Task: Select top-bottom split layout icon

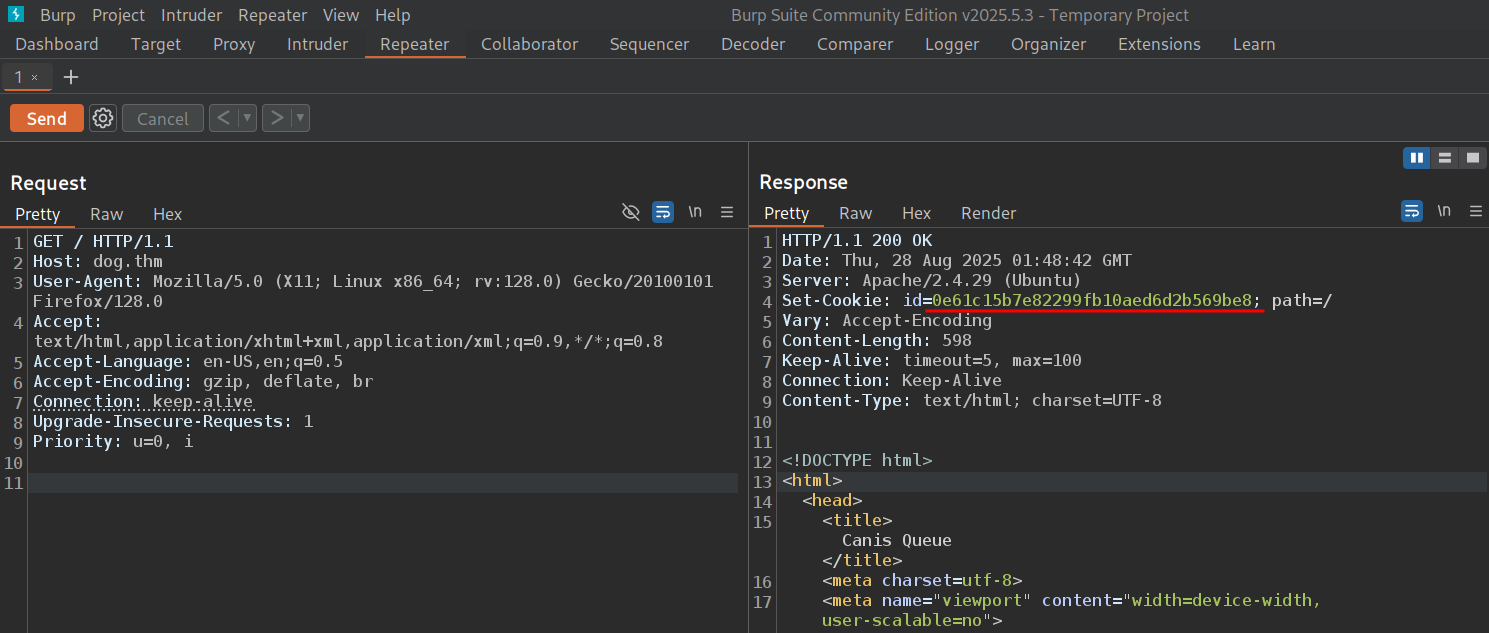Action: point(1444,158)
